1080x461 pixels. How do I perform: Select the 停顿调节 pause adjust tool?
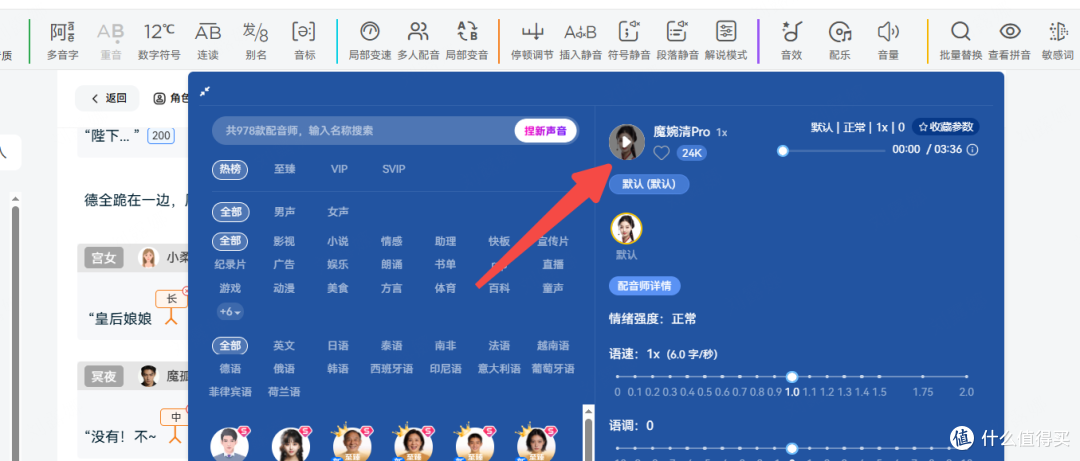point(532,41)
